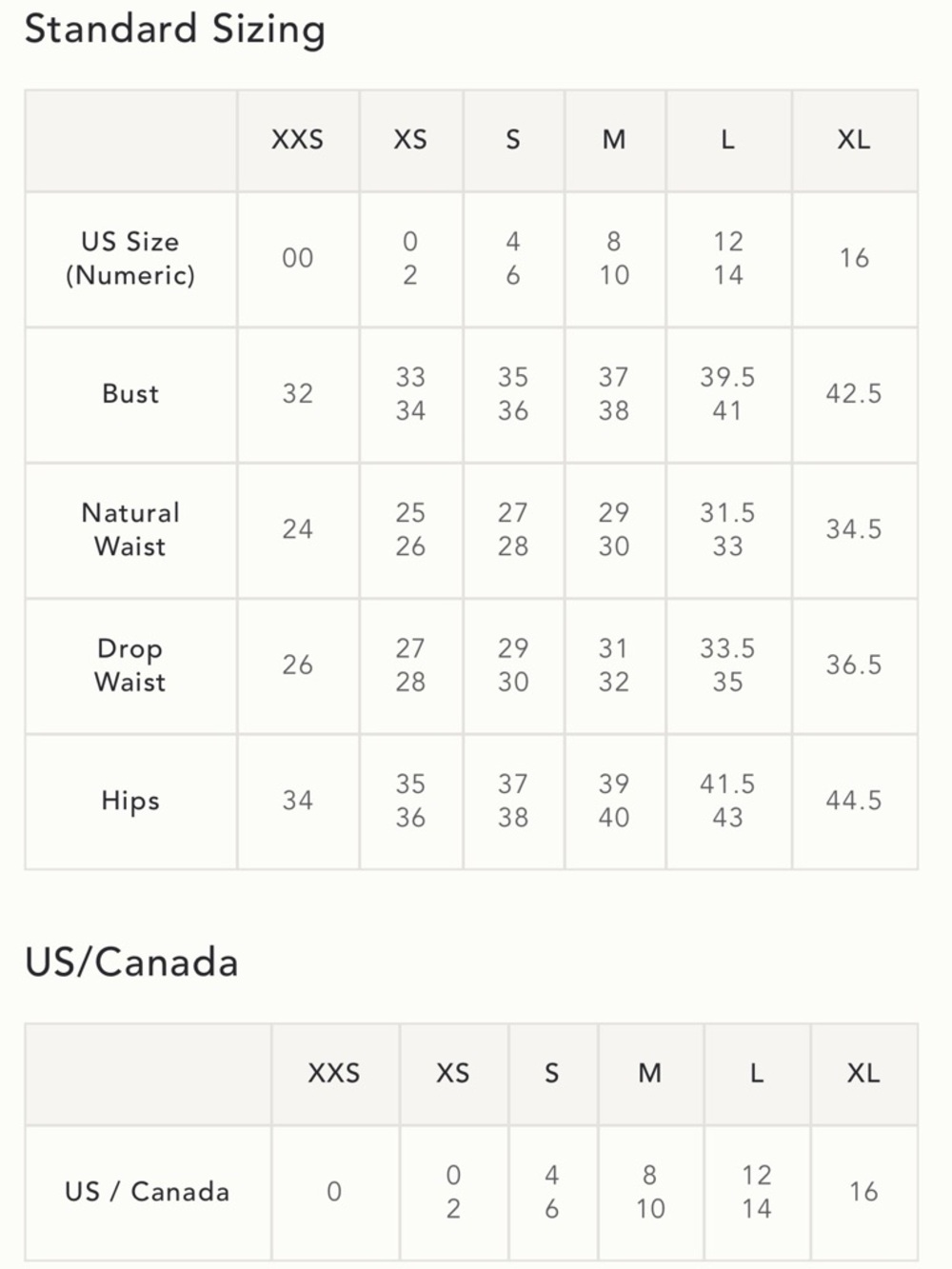
Task: Click the US Size (Numeric) row label
Action: pyautogui.click(x=130, y=259)
